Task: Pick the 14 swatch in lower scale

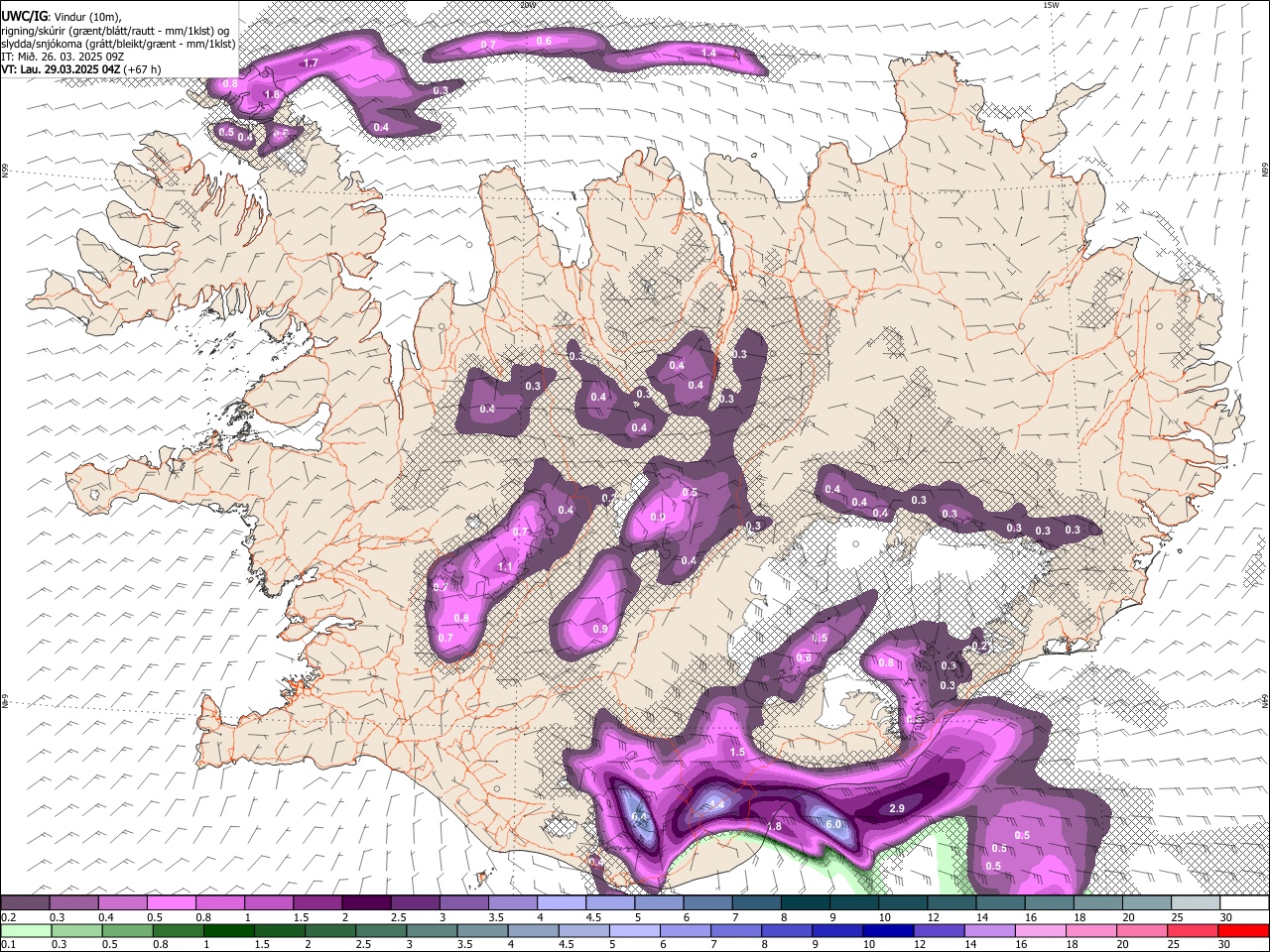Action: click(989, 930)
